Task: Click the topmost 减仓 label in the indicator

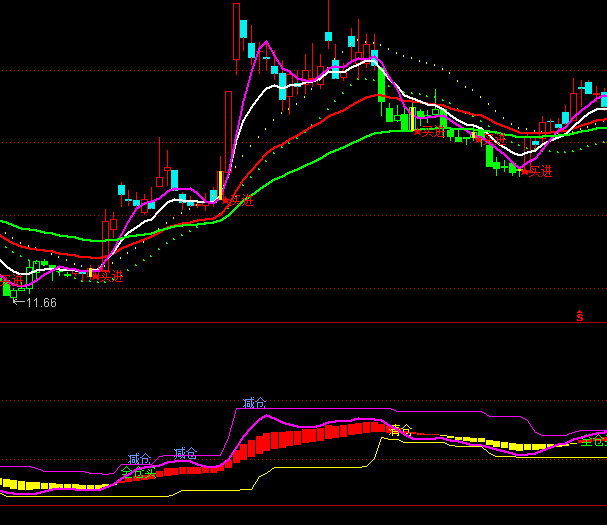Action: pos(254,404)
